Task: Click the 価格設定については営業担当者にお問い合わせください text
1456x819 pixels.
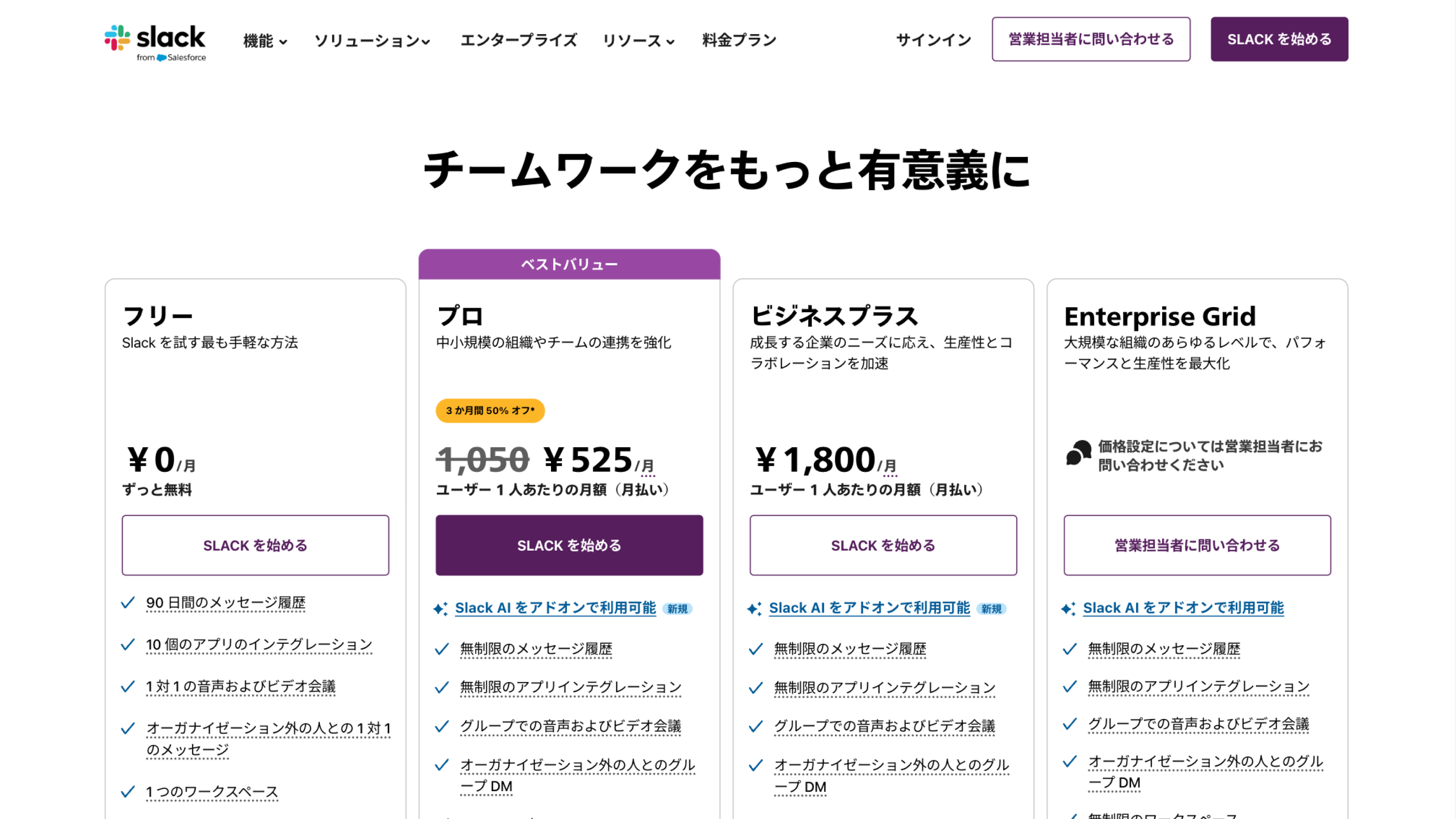Action: pyautogui.click(x=1210, y=455)
